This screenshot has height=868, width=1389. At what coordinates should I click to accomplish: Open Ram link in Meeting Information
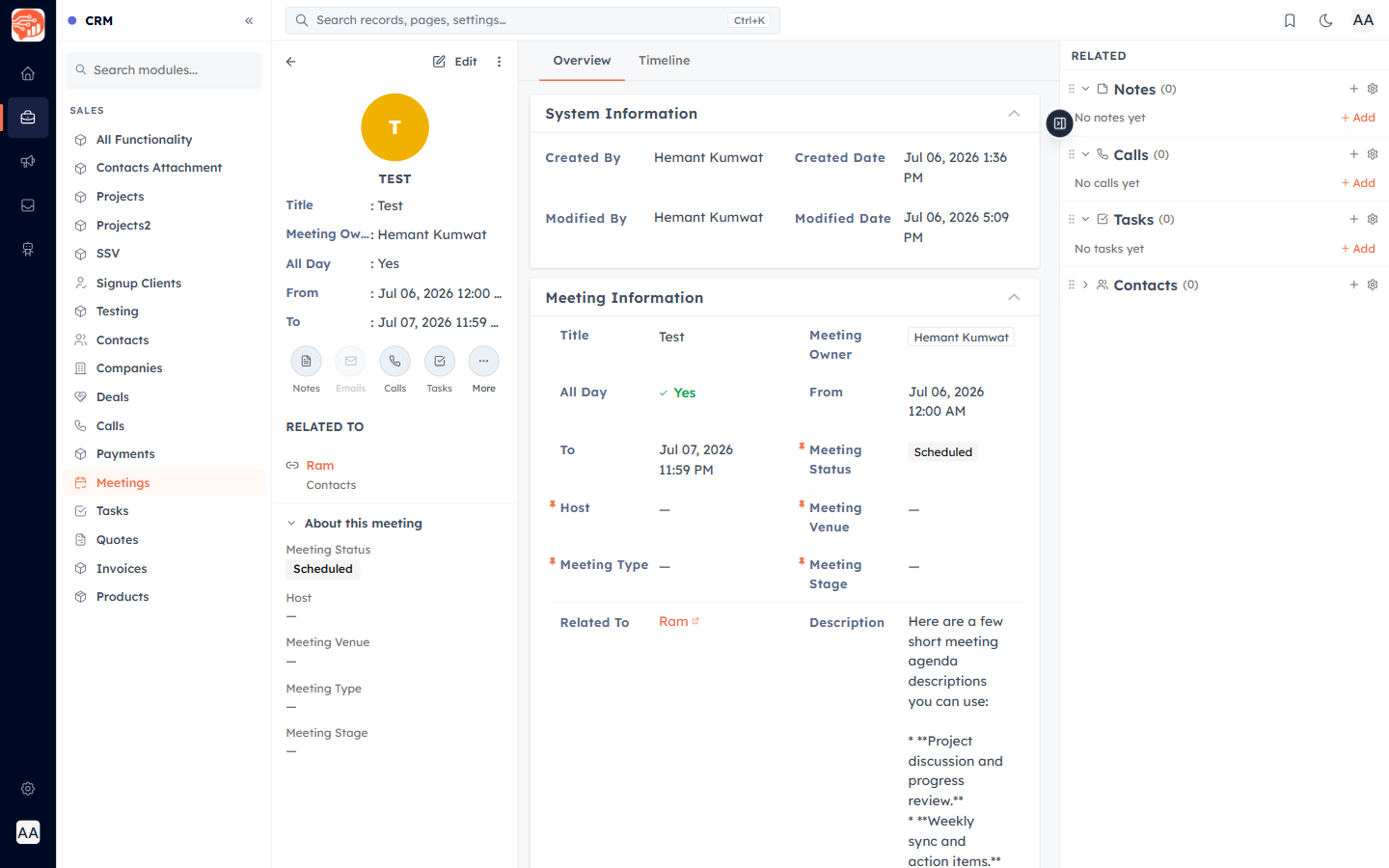[678, 622]
